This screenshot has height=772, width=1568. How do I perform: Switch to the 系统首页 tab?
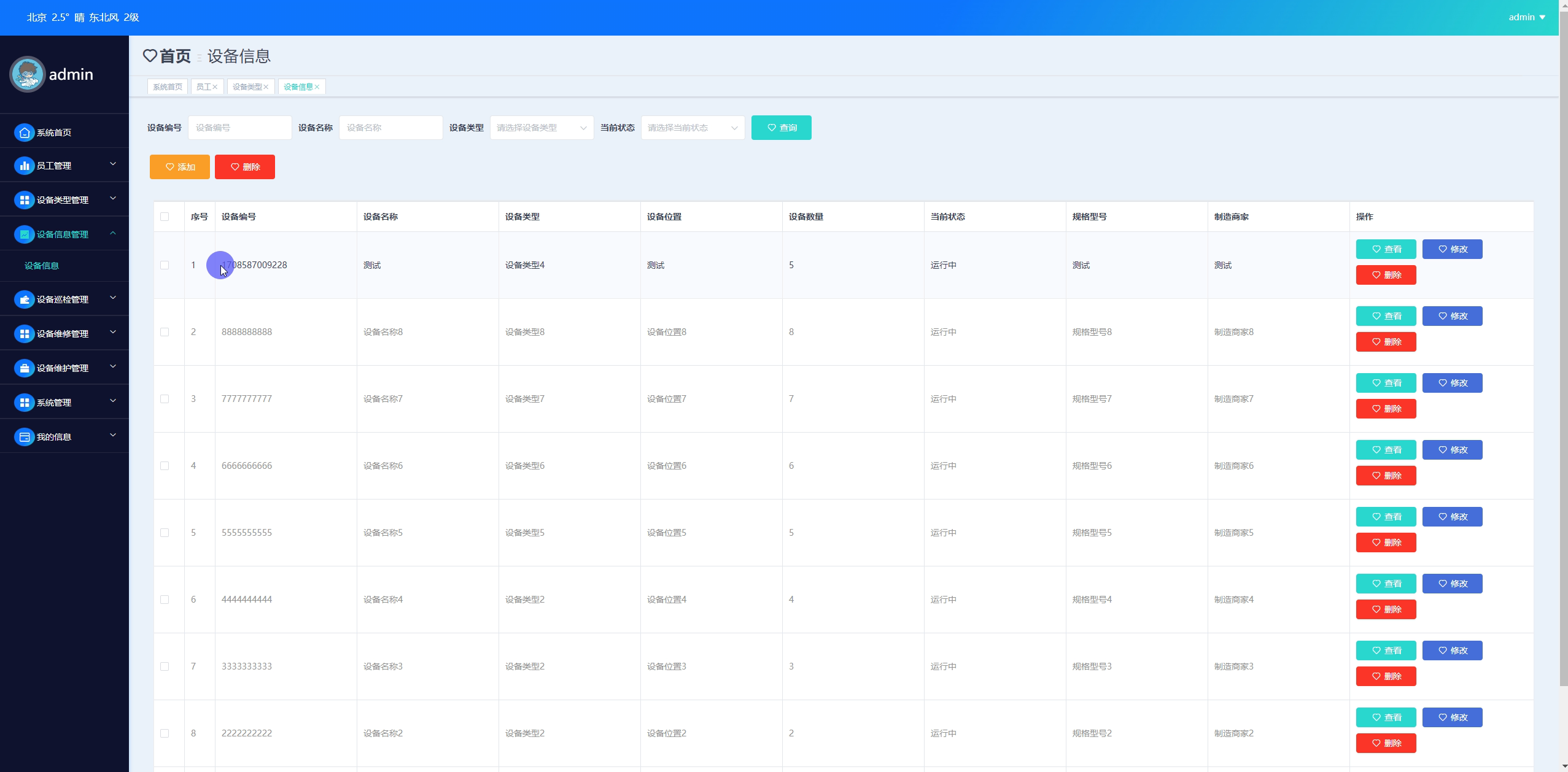coord(168,87)
